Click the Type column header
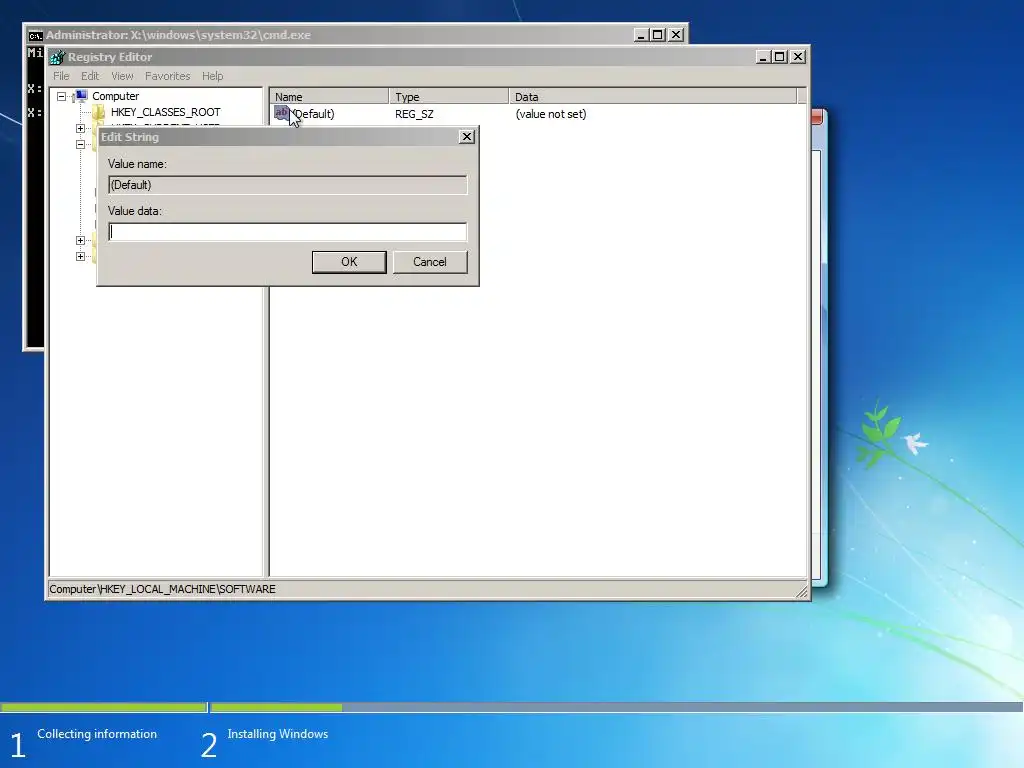1024x768 pixels. pyautogui.click(x=449, y=97)
